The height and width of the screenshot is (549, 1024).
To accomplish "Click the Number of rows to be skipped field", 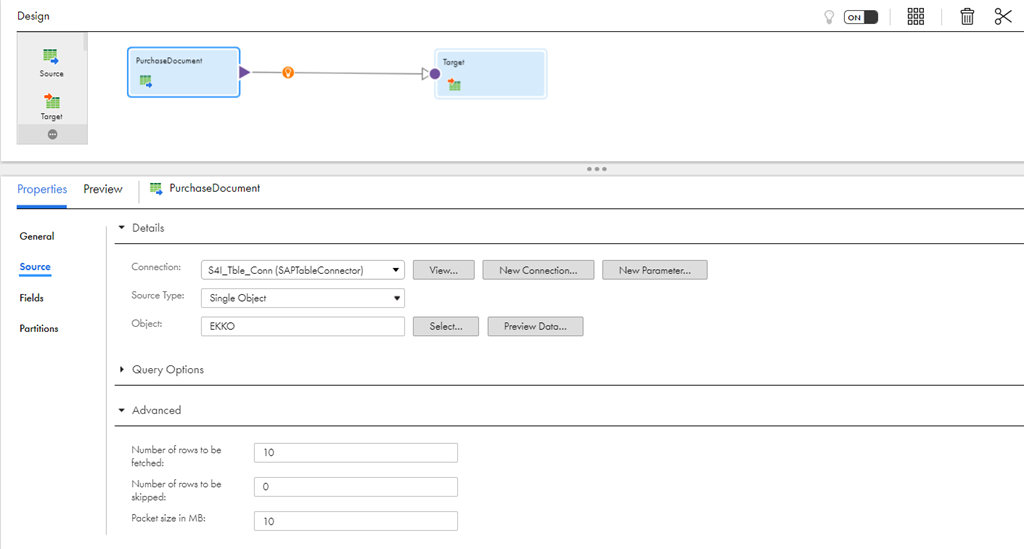I will 356,487.
